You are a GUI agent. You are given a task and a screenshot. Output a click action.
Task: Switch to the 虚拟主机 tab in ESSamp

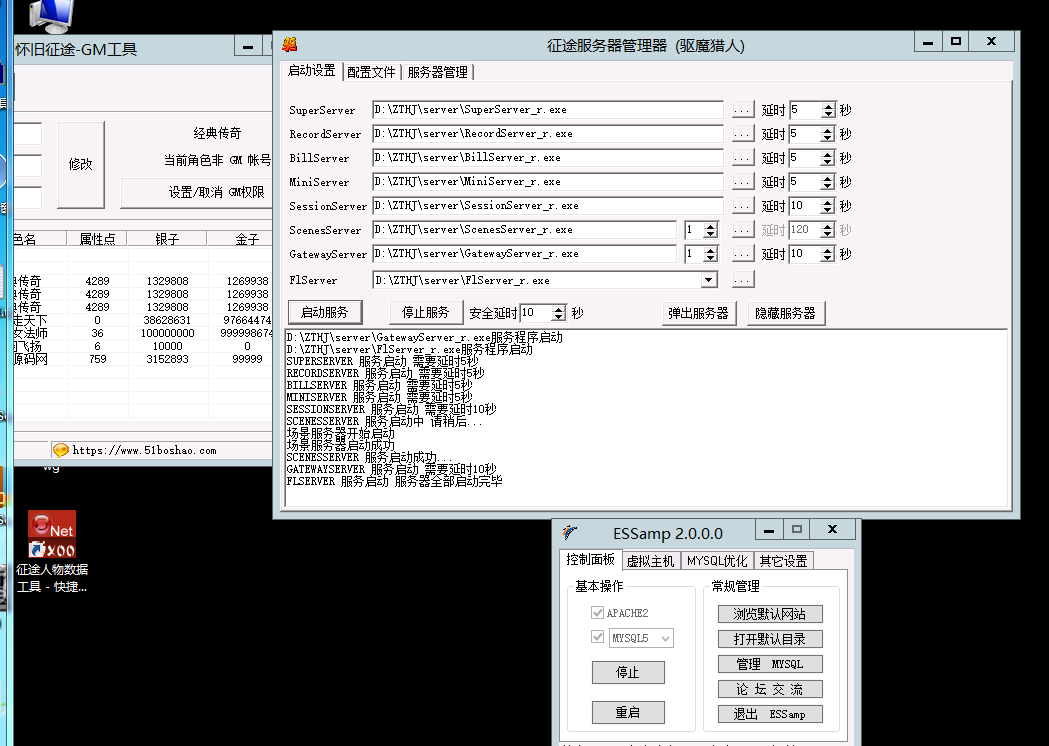[x=651, y=561]
